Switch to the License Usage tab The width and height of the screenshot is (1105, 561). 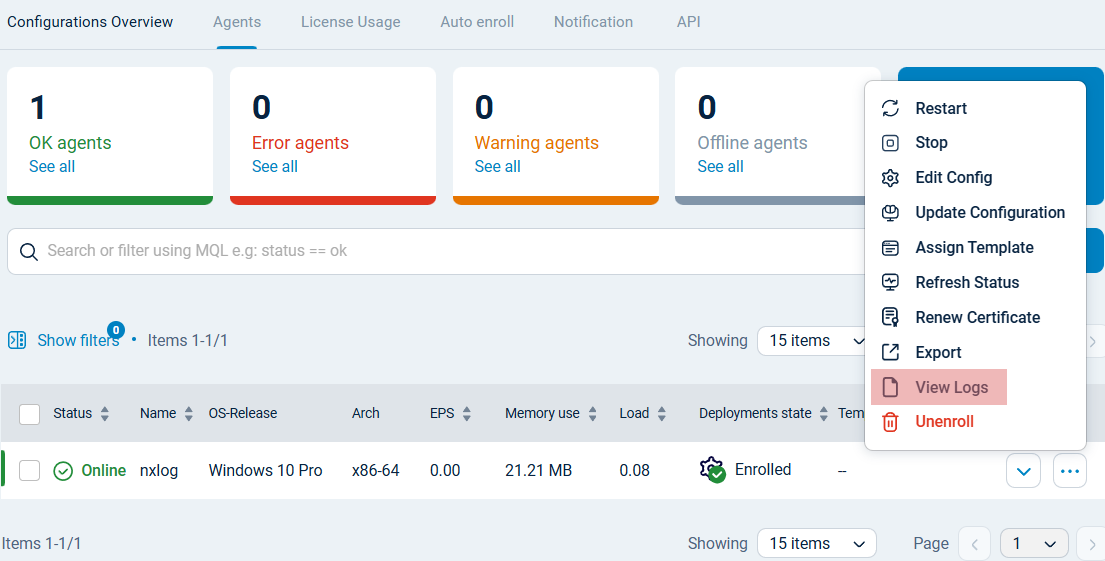(350, 22)
